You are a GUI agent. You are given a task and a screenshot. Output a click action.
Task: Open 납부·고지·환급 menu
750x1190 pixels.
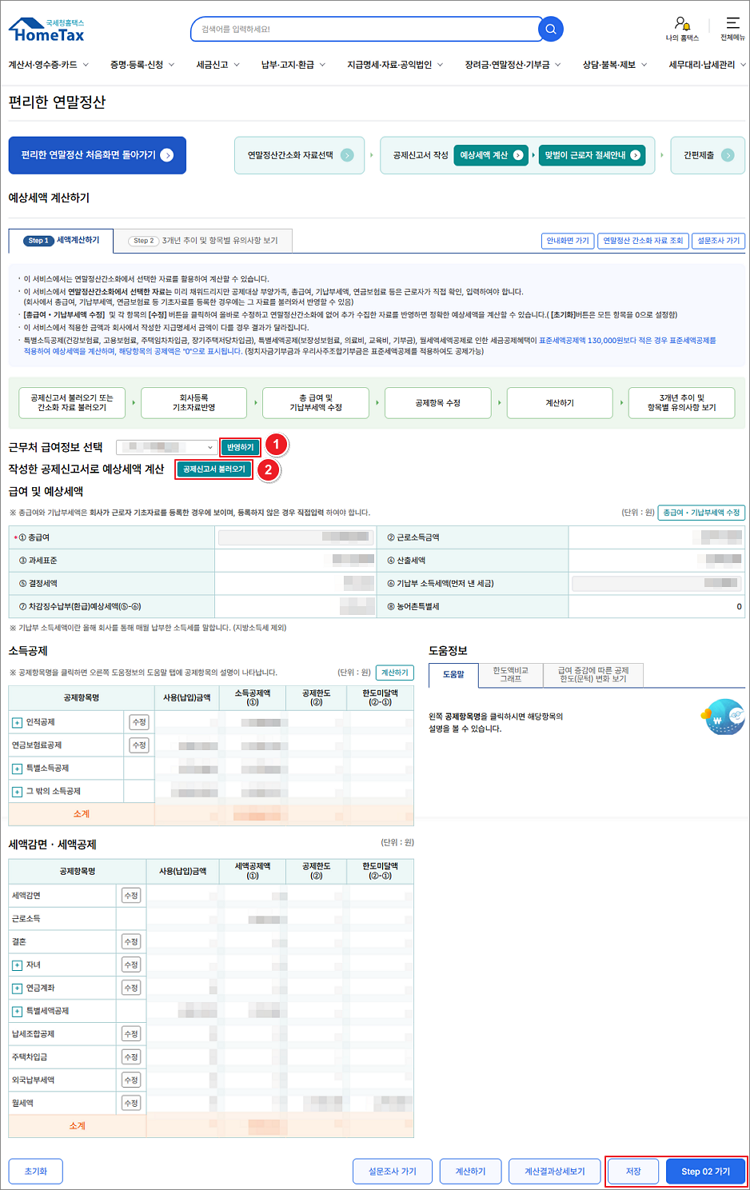[293, 65]
